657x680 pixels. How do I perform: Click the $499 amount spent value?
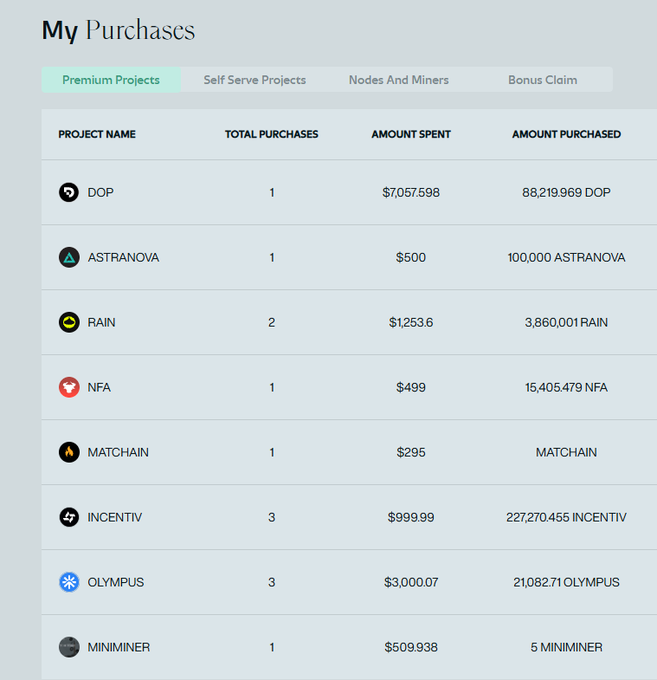coord(411,387)
